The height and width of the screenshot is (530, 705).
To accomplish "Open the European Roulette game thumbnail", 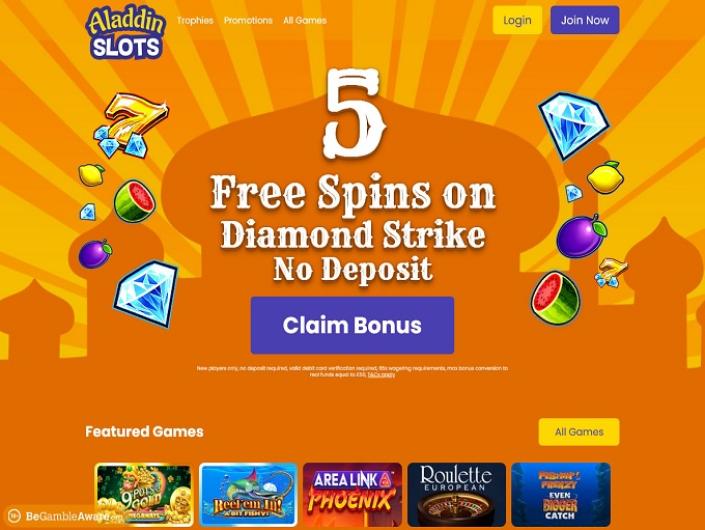I will (x=457, y=494).
